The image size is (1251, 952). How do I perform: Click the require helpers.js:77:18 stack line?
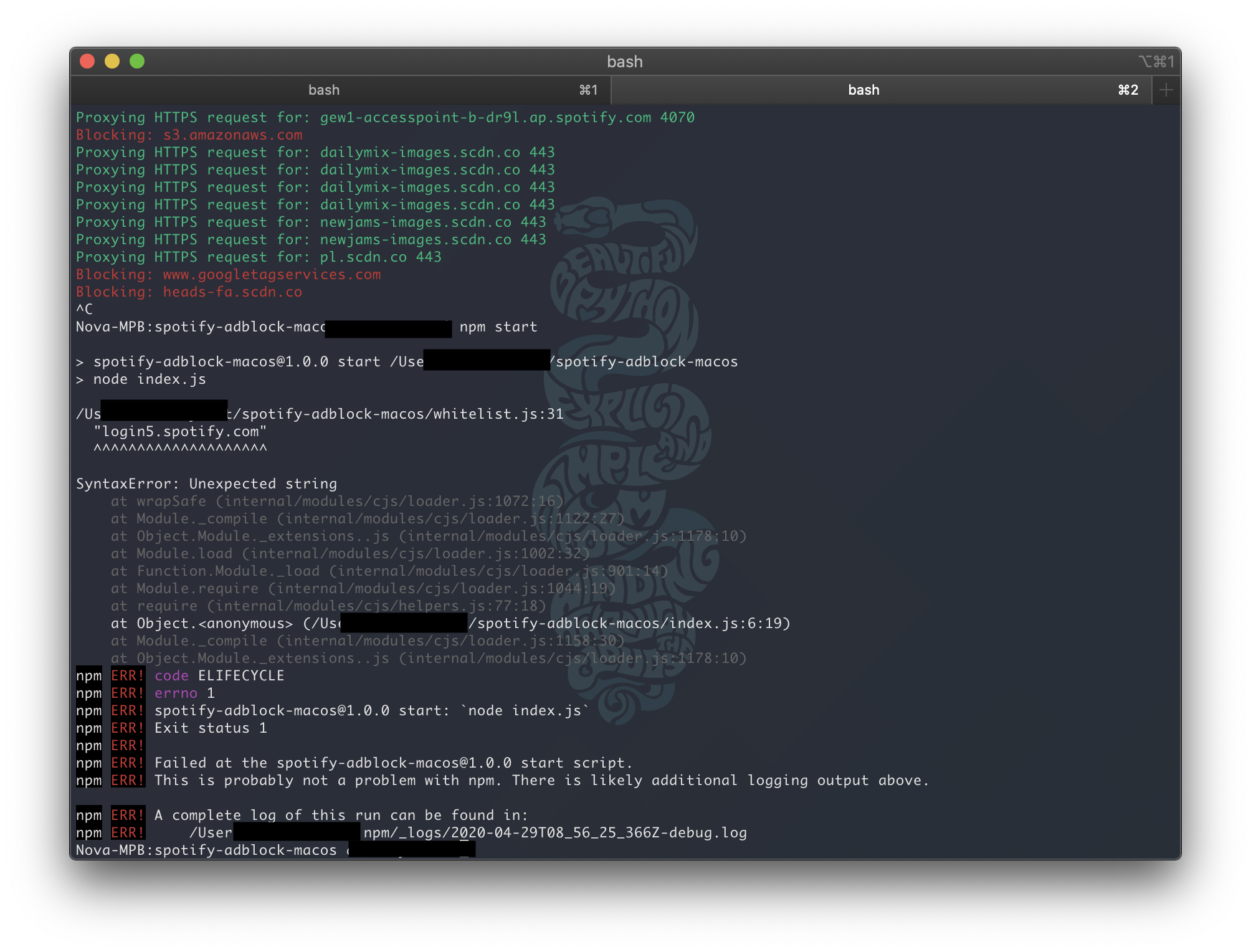point(328,606)
